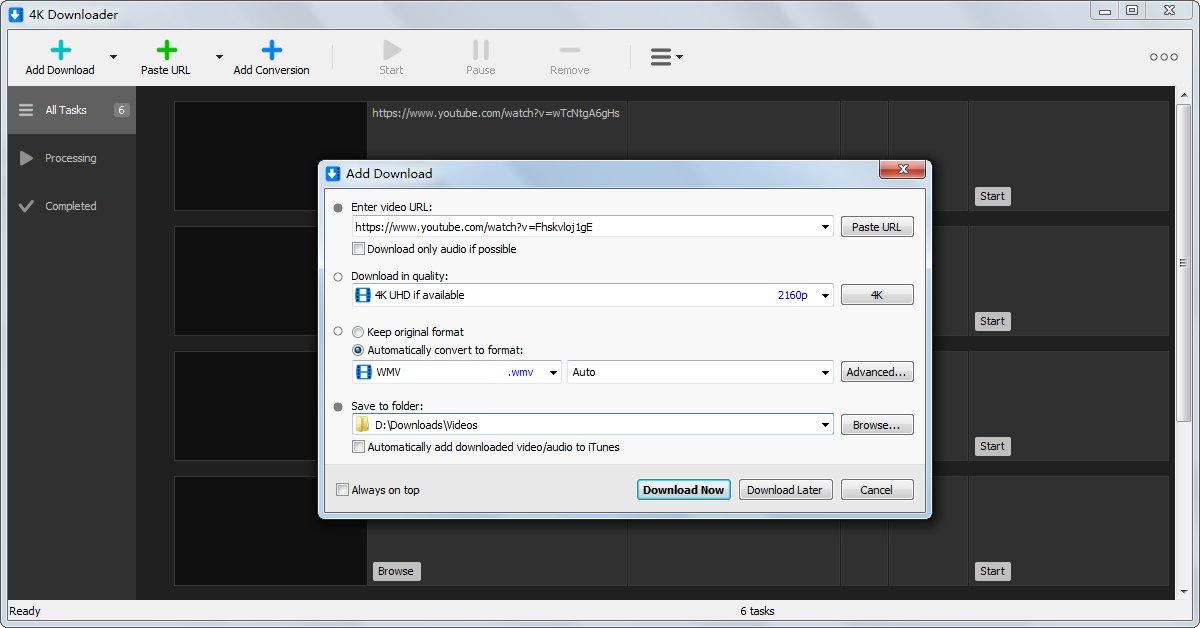Click the 'Ready' status bar text
The height and width of the screenshot is (628, 1200).
(25, 611)
